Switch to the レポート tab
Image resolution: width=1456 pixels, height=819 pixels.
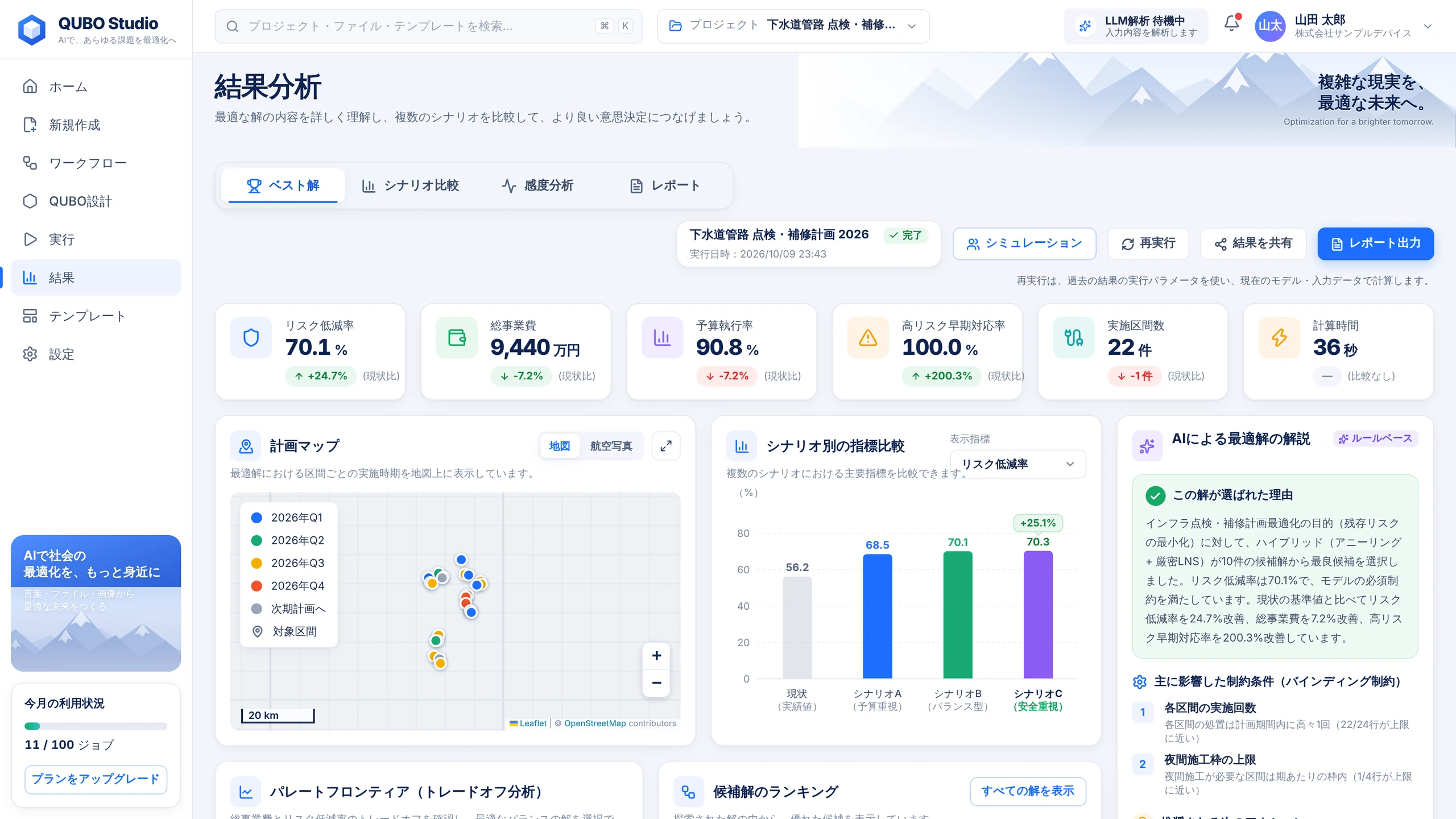(x=664, y=185)
